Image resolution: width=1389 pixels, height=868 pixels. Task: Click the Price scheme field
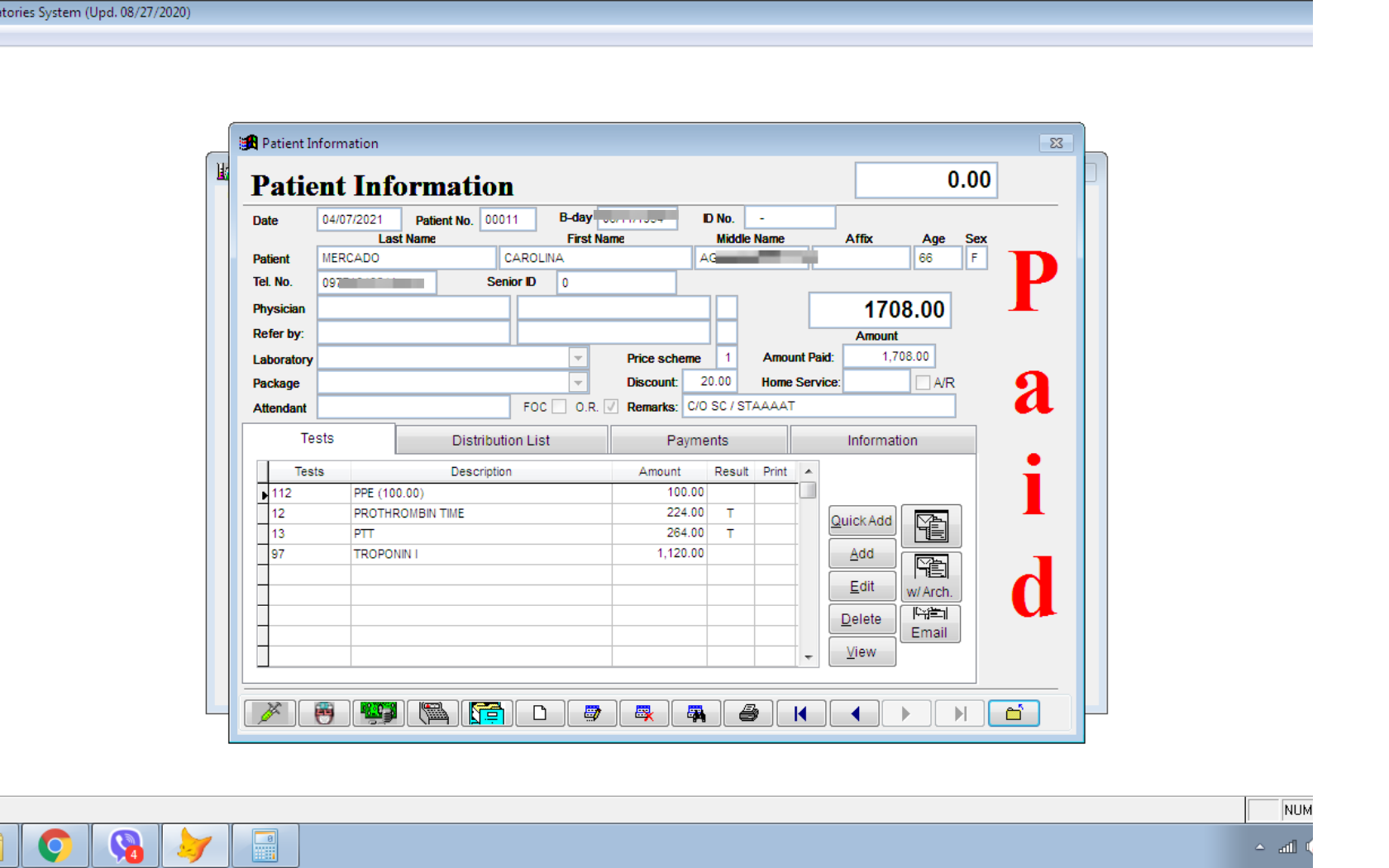pos(727,358)
